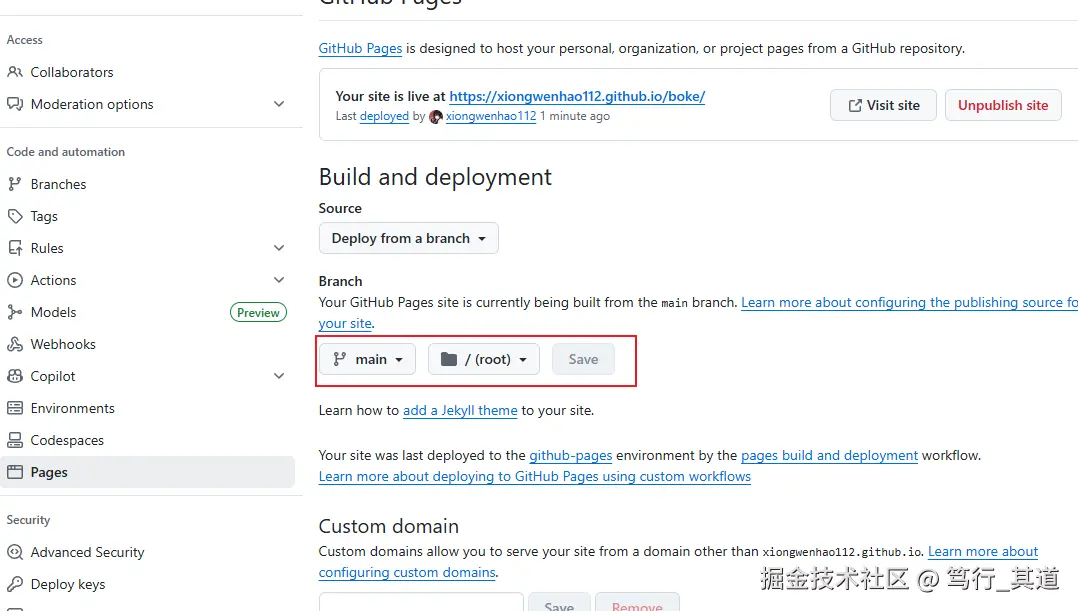This screenshot has width=1078, height=611.
Task: Click the Collaborators people icon
Action: pos(15,72)
